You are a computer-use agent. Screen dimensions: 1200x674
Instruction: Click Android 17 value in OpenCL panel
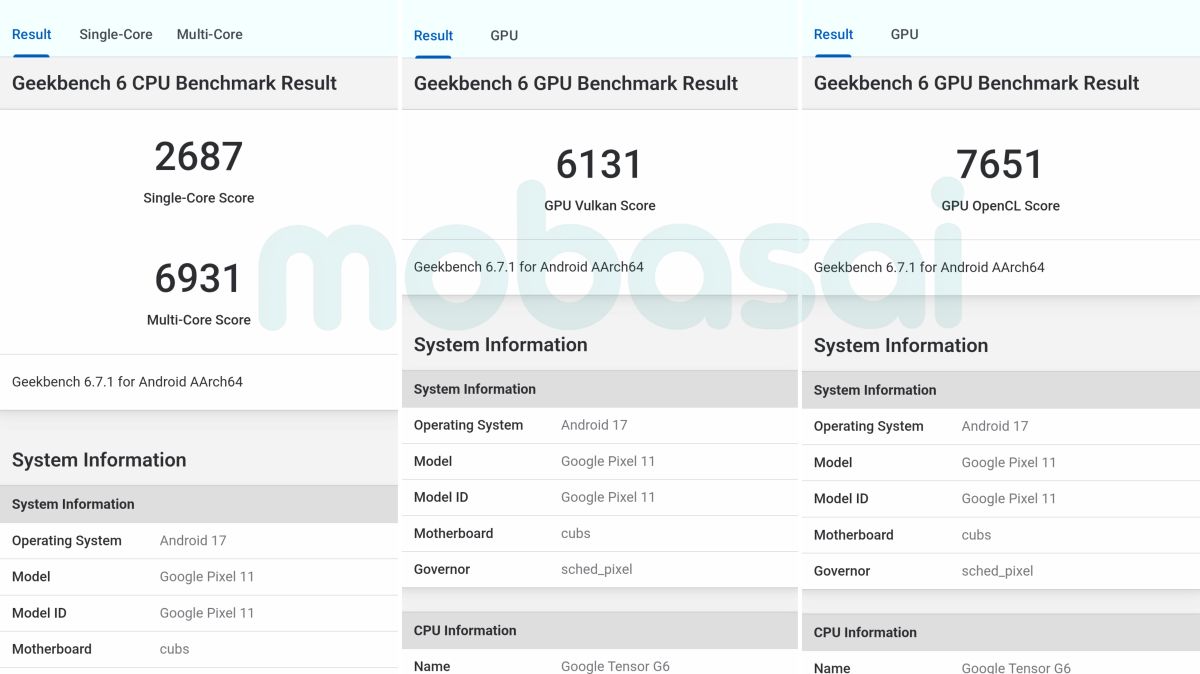995,426
